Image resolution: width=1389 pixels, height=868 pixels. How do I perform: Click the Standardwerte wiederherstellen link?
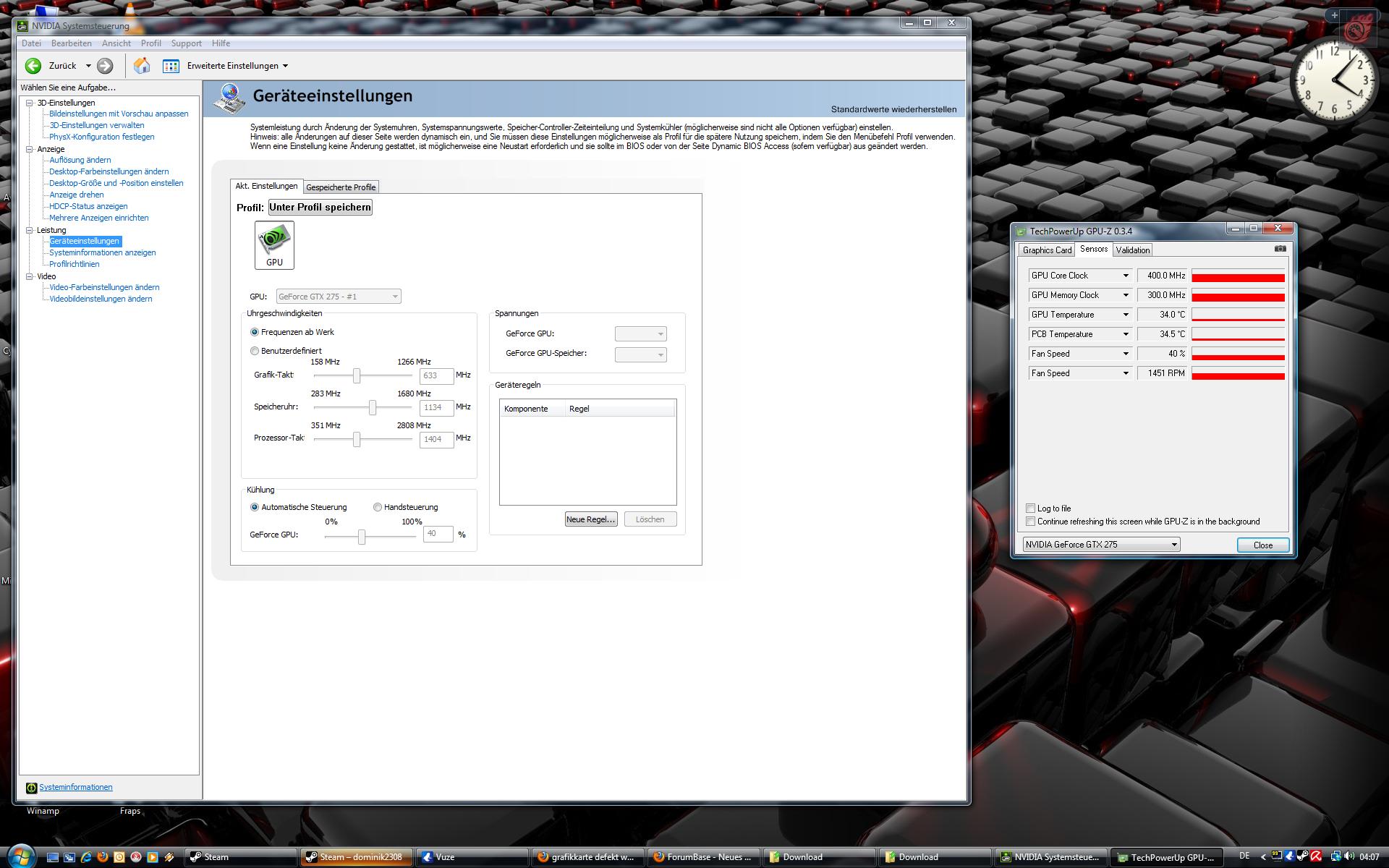pos(893,110)
